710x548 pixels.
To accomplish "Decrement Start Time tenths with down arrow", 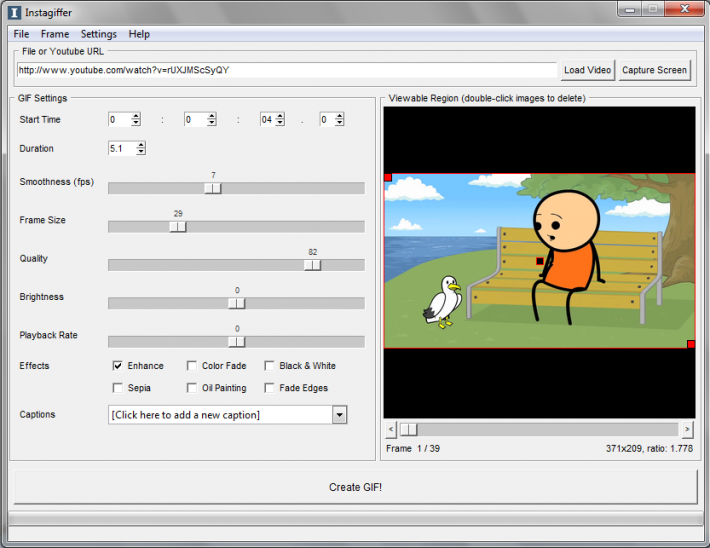I will [340, 123].
